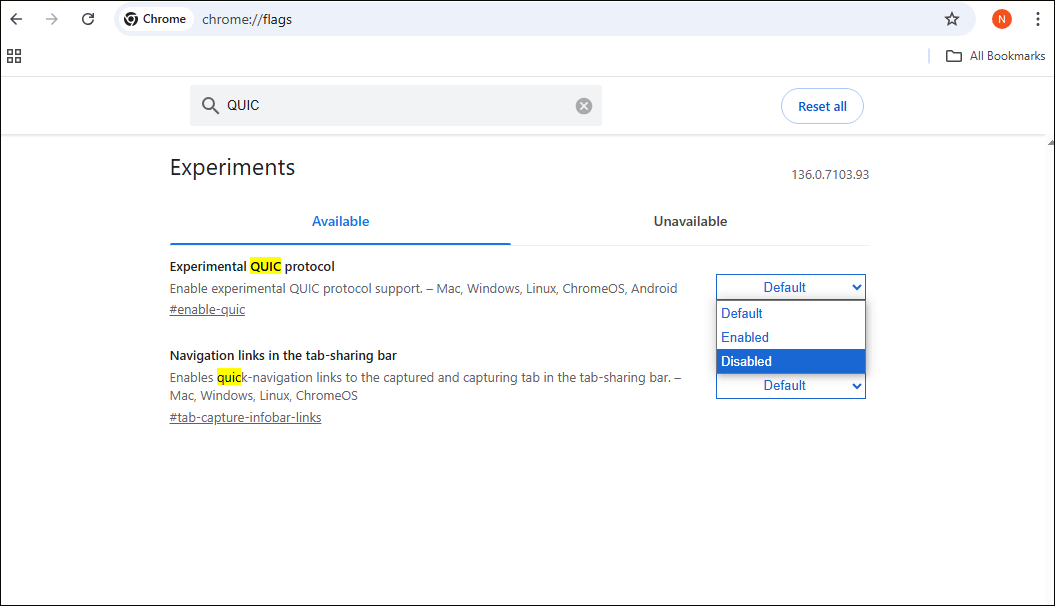This screenshot has width=1055, height=606.
Task: Open the tab-sharing bar links dropdown
Action: 790,386
